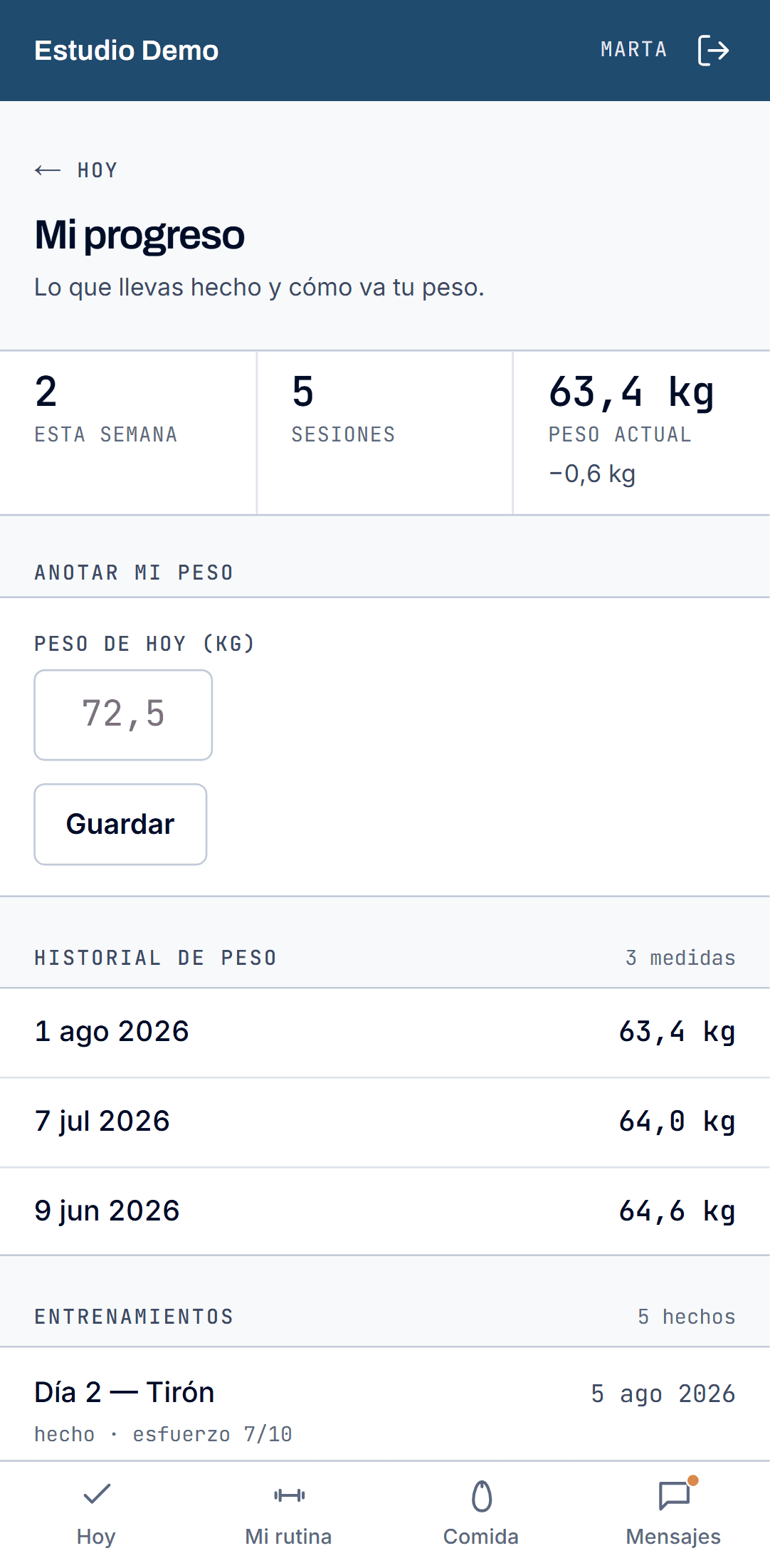Select the dumbbell icon for Mi rutina
This screenshot has width=770, height=1568.
(289, 1495)
